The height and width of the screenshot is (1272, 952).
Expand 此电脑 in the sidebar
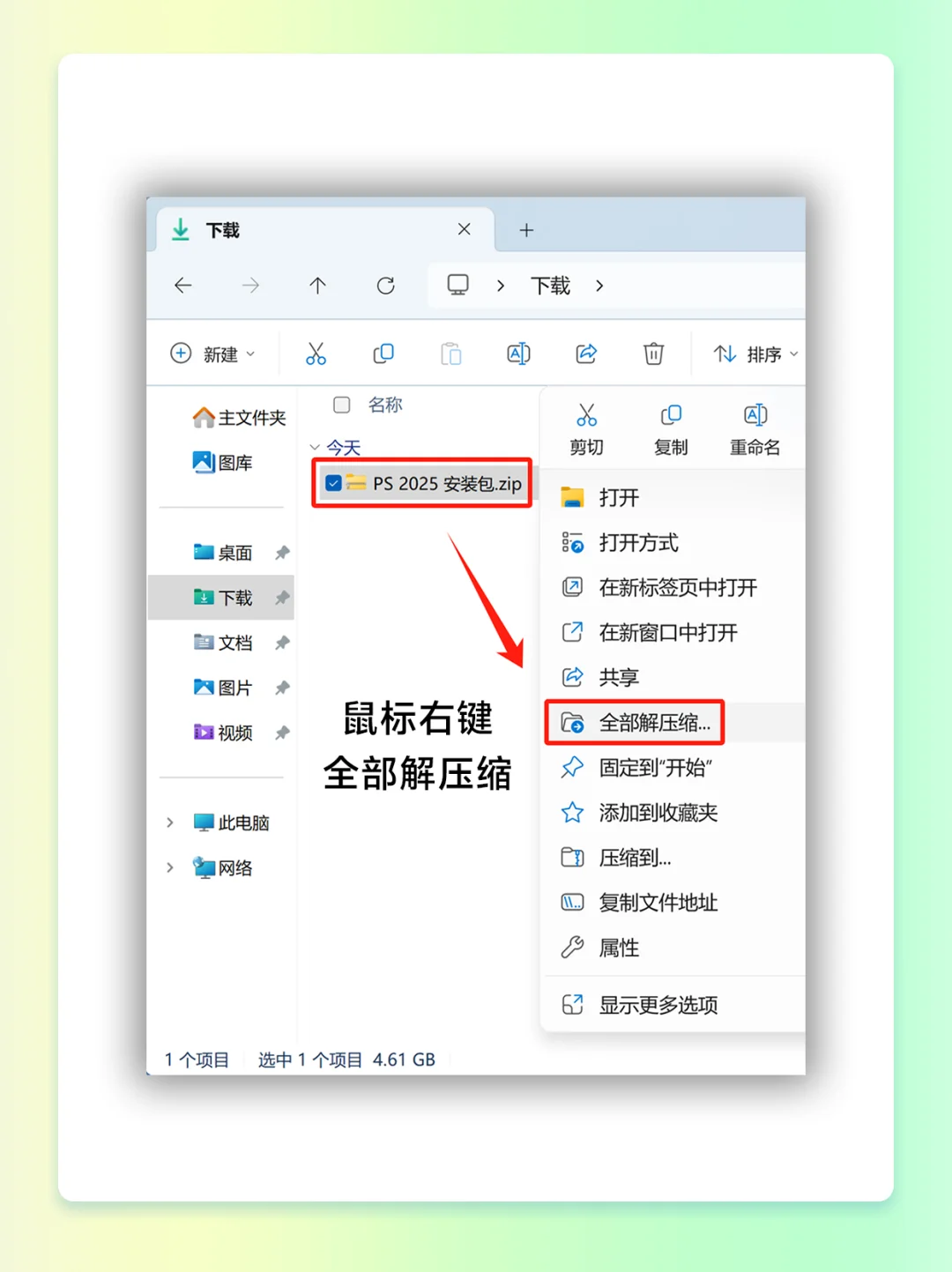coord(170,822)
